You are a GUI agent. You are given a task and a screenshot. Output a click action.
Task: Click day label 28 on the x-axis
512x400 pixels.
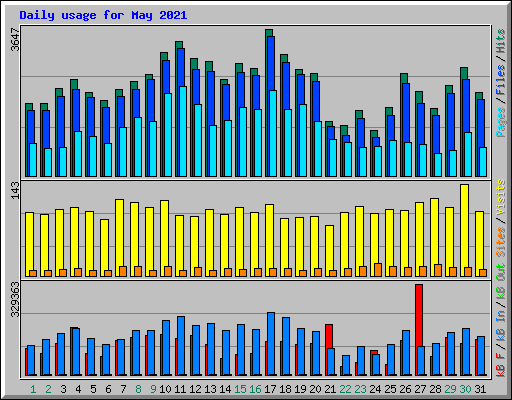pyautogui.click(x=435, y=389)
